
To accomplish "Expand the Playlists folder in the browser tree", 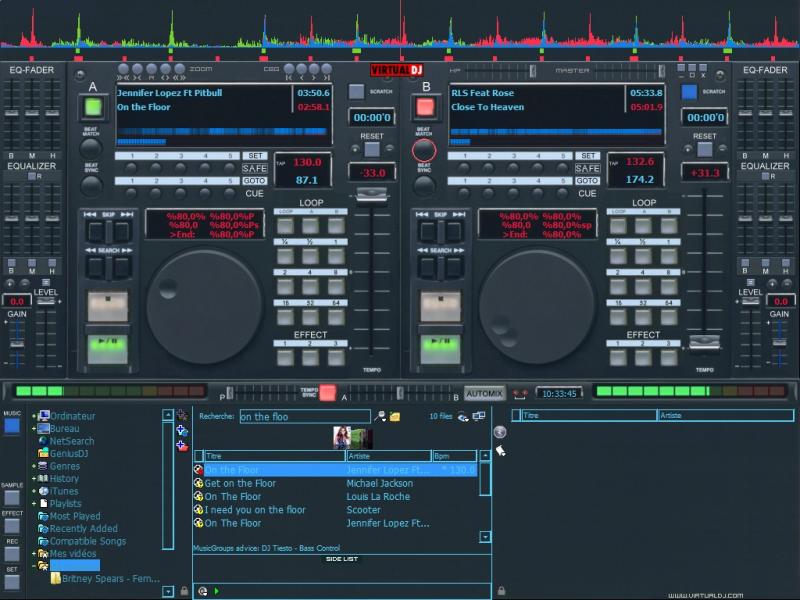I will click(x=34, y=504).
